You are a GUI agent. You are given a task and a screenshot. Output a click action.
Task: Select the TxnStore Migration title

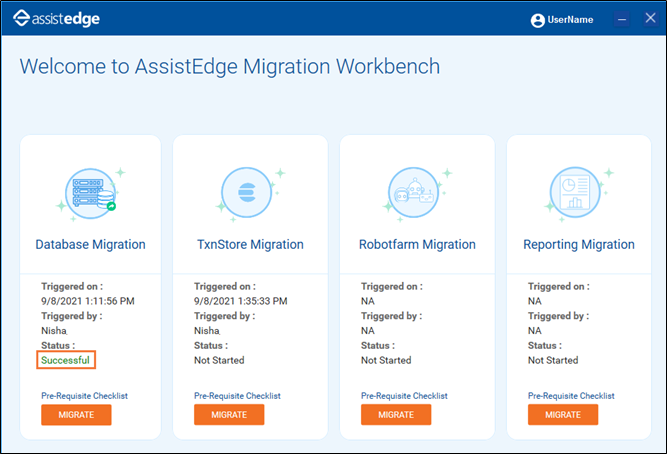(x=250, y=245)
